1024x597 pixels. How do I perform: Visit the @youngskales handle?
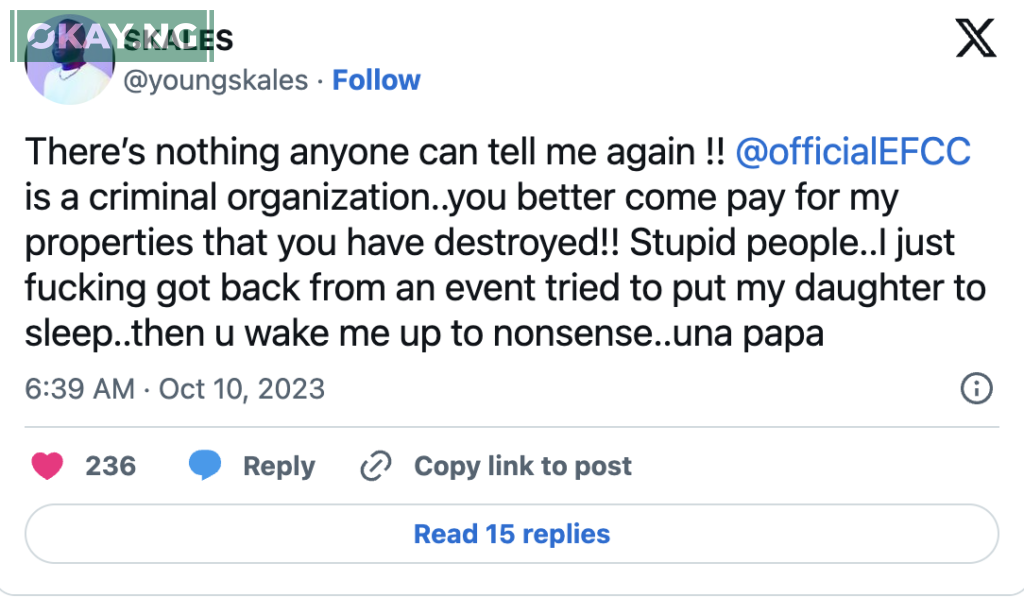(215, 80)
